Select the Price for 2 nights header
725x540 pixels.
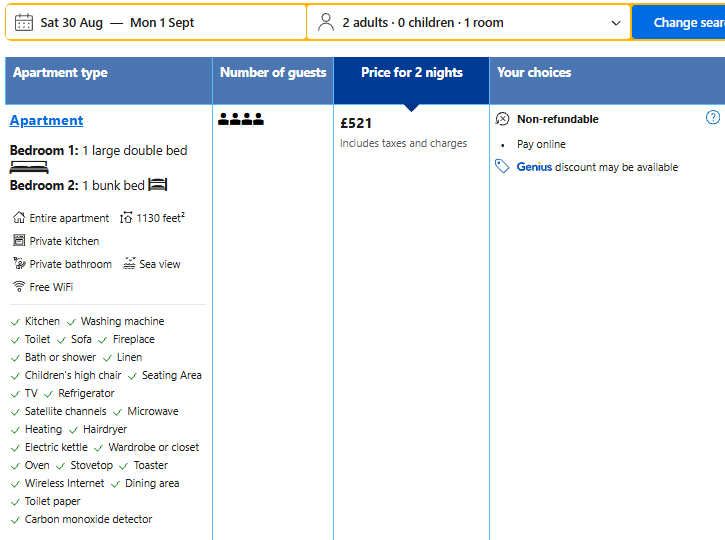click(412, 73)
